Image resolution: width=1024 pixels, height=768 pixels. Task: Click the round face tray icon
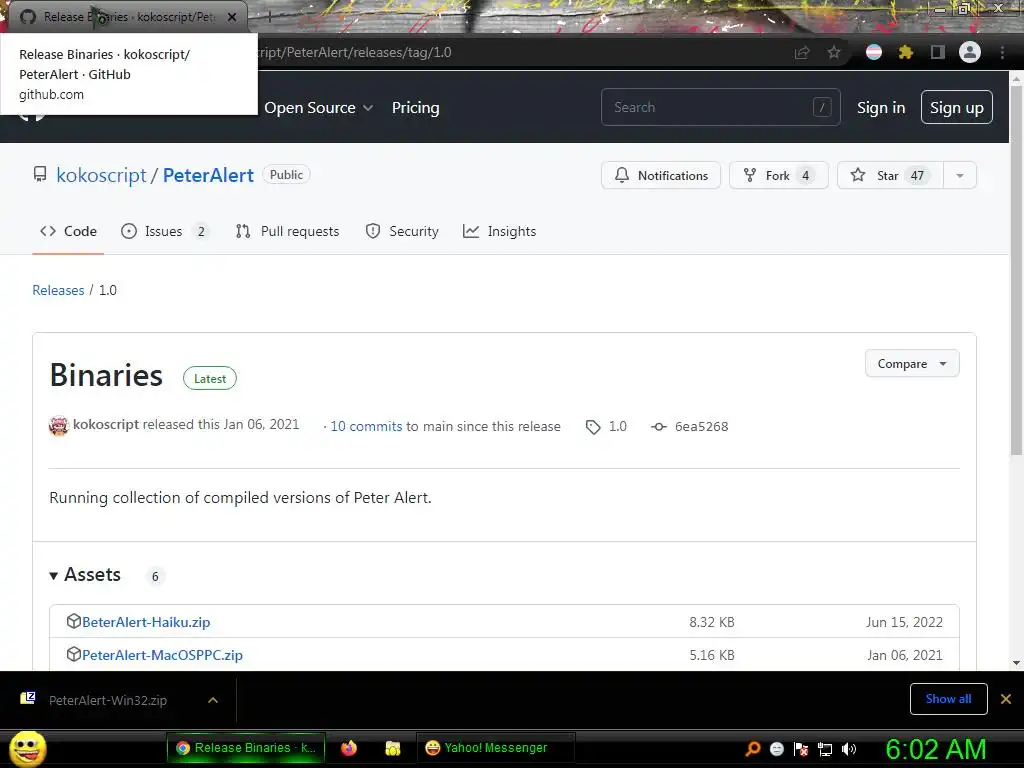click(777, 749)
